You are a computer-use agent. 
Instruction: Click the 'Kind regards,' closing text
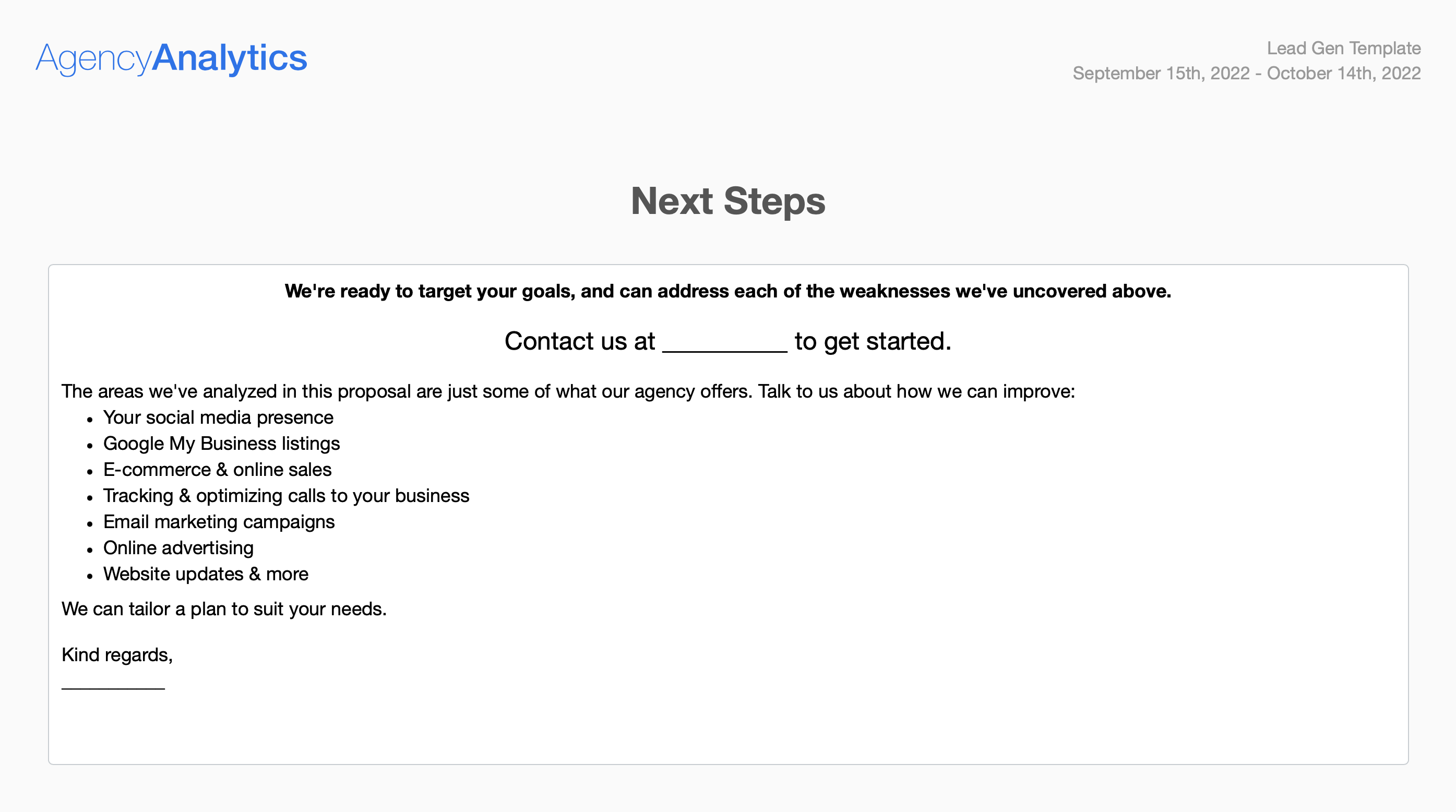coord(117,655)
